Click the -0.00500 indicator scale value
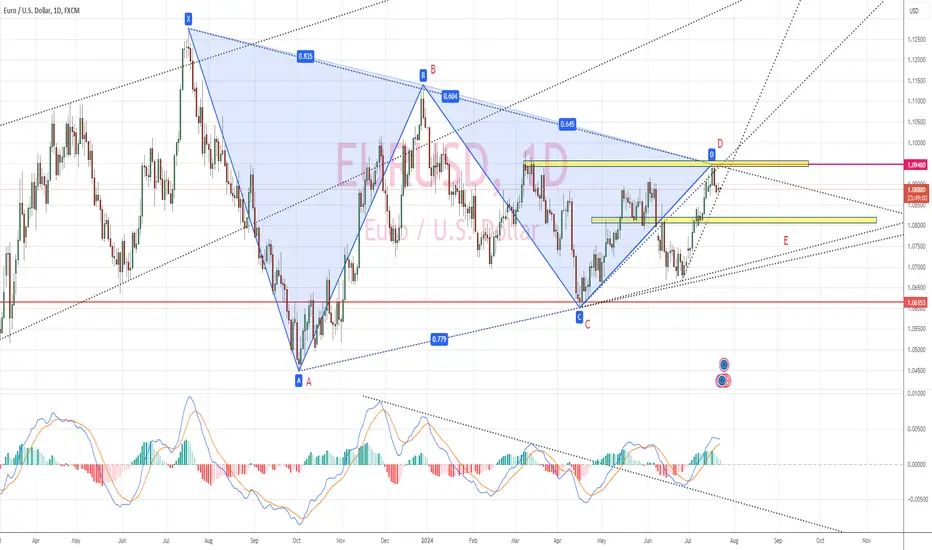Image resolution: width=932 pixels, height=550 pixels. click(915, 499)
